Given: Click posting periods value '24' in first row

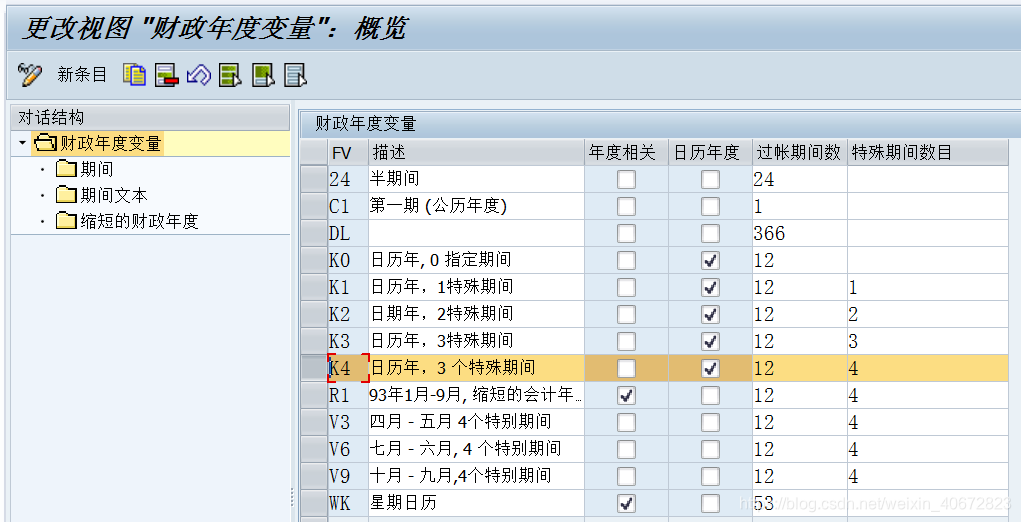Looking at the screenshot, I should point(800,179).
